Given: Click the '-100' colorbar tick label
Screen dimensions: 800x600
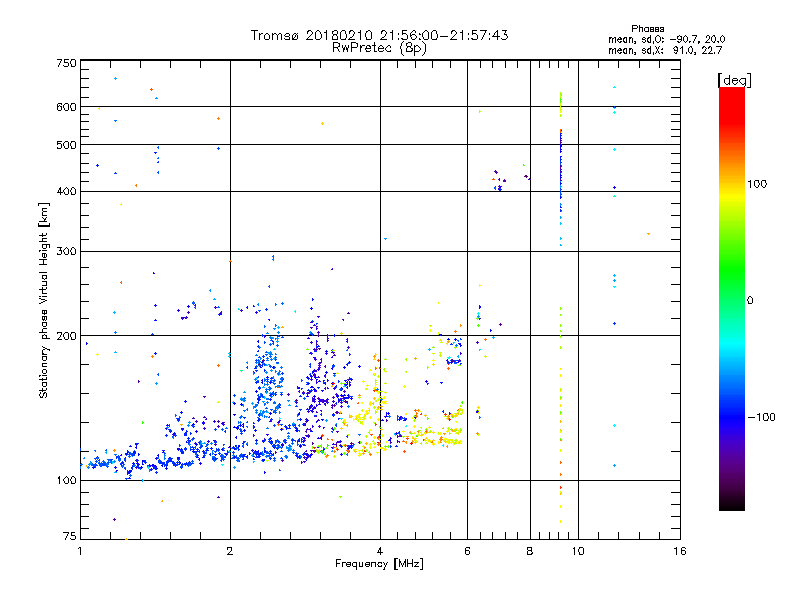Looking at the screenshot, I should [761, 417].
